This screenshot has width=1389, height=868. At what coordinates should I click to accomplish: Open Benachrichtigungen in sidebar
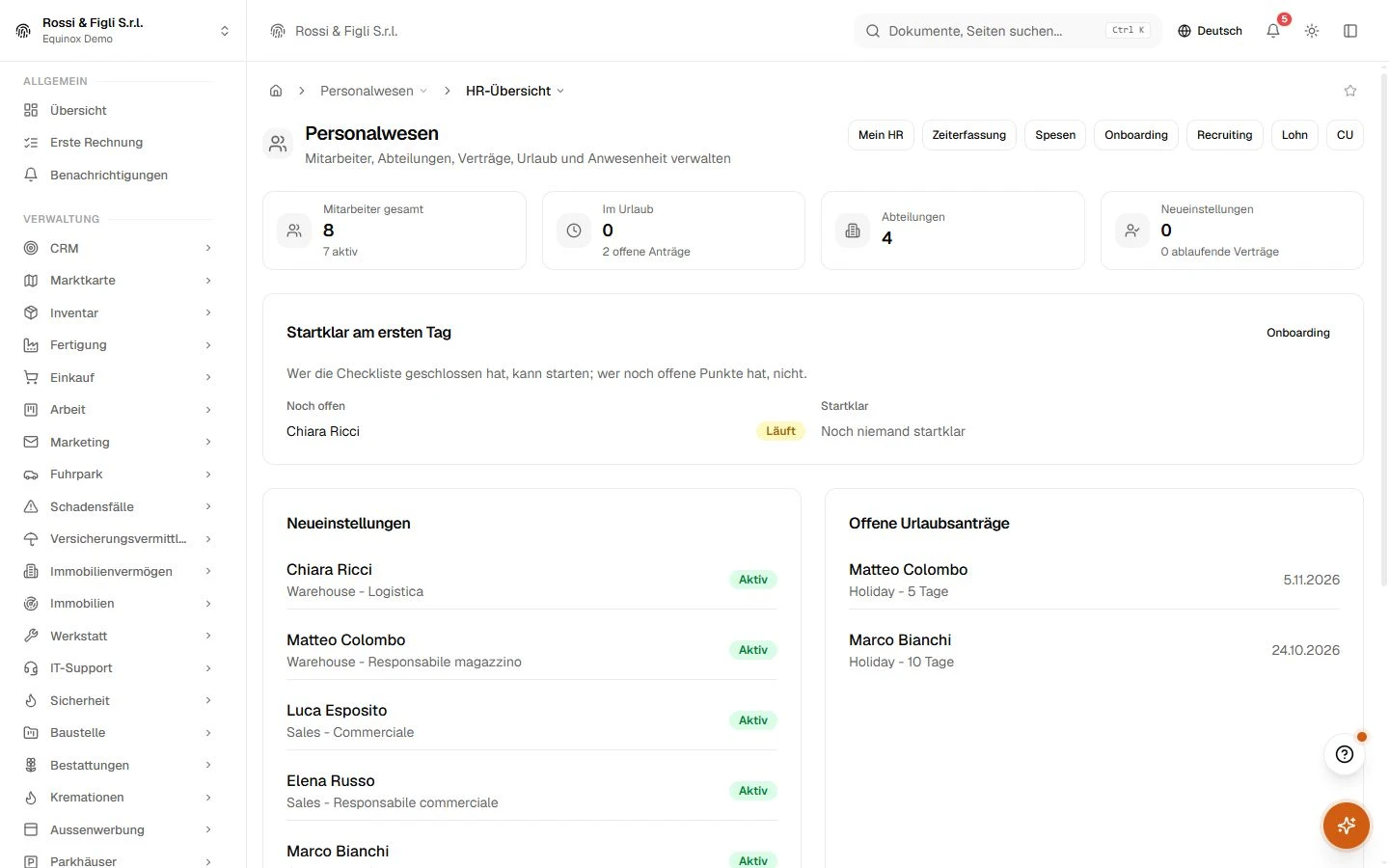[118, 175]
